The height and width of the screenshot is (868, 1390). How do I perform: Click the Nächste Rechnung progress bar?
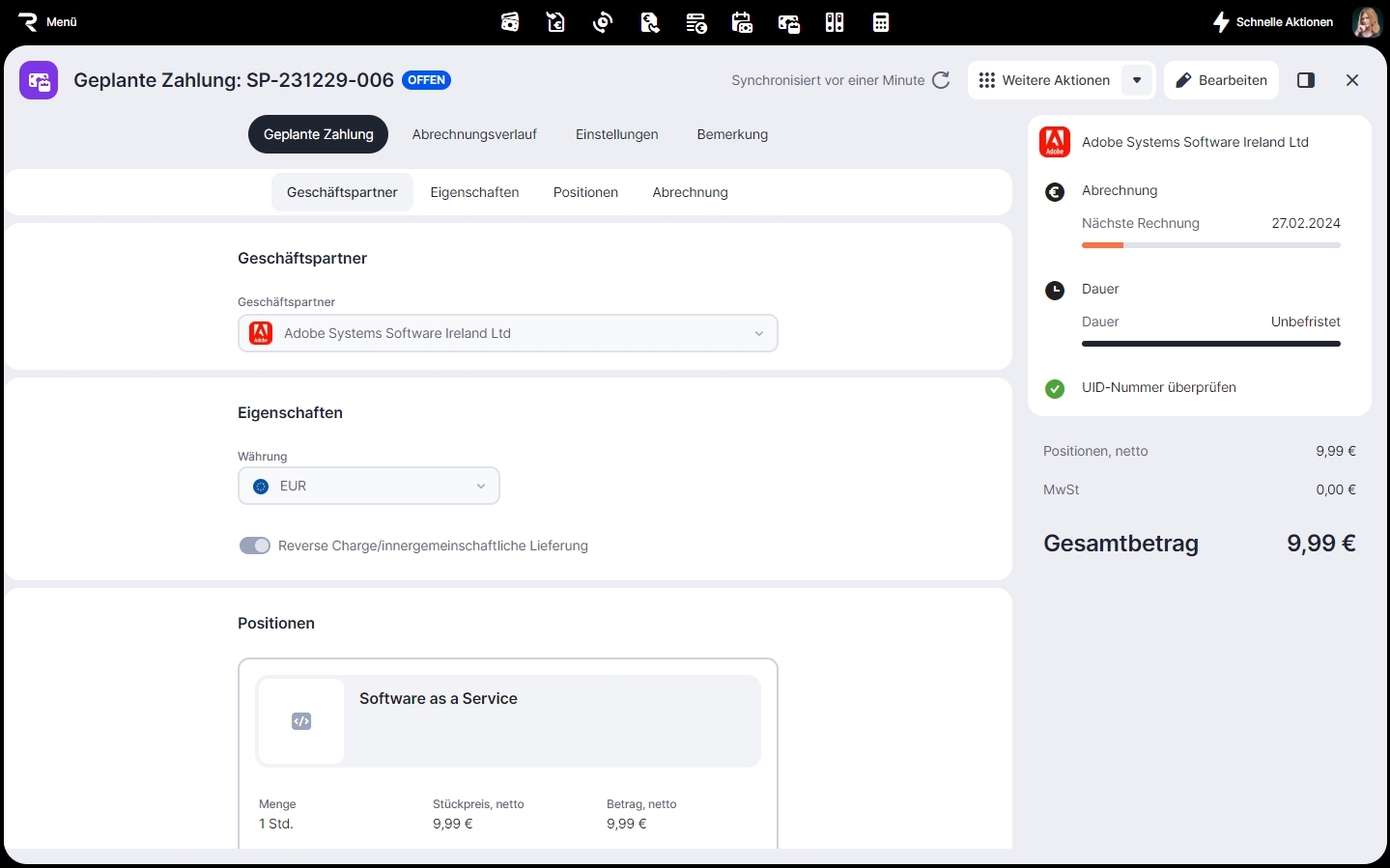click(1210, 245)
